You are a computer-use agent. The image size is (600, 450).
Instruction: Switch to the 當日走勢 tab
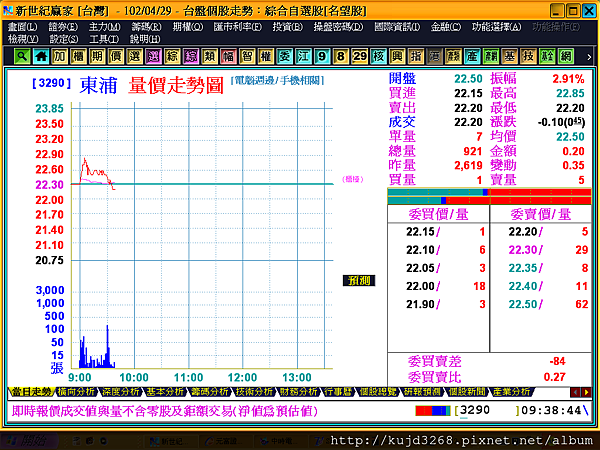31,391
